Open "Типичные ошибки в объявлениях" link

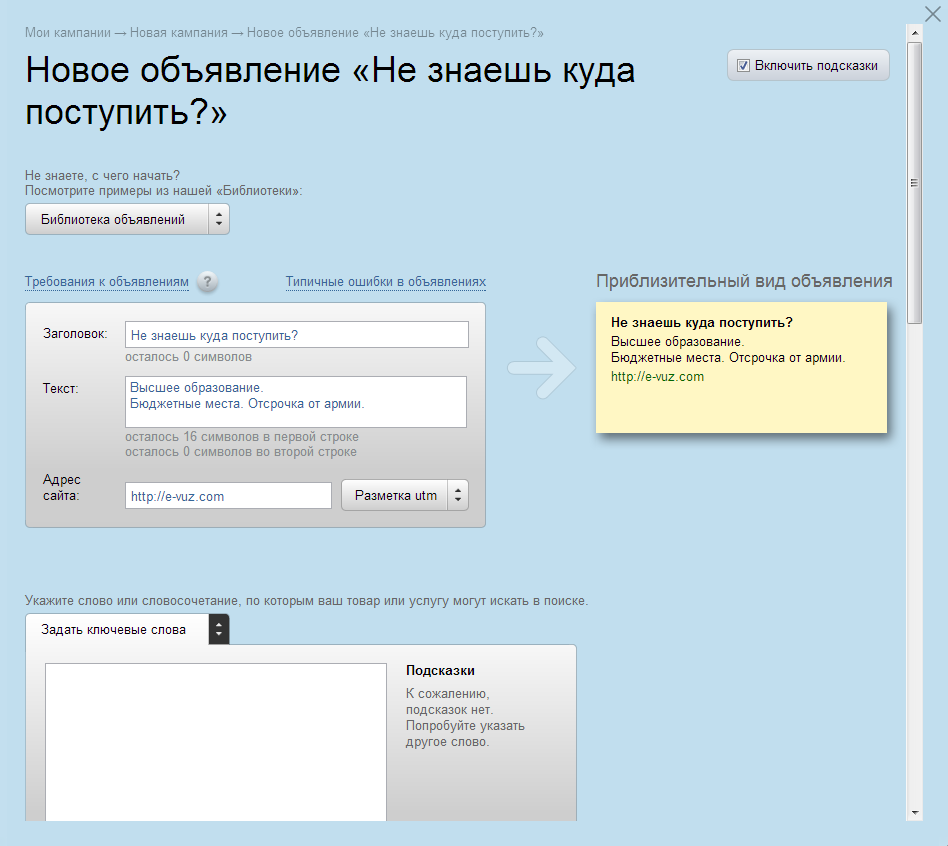(386, 282)
